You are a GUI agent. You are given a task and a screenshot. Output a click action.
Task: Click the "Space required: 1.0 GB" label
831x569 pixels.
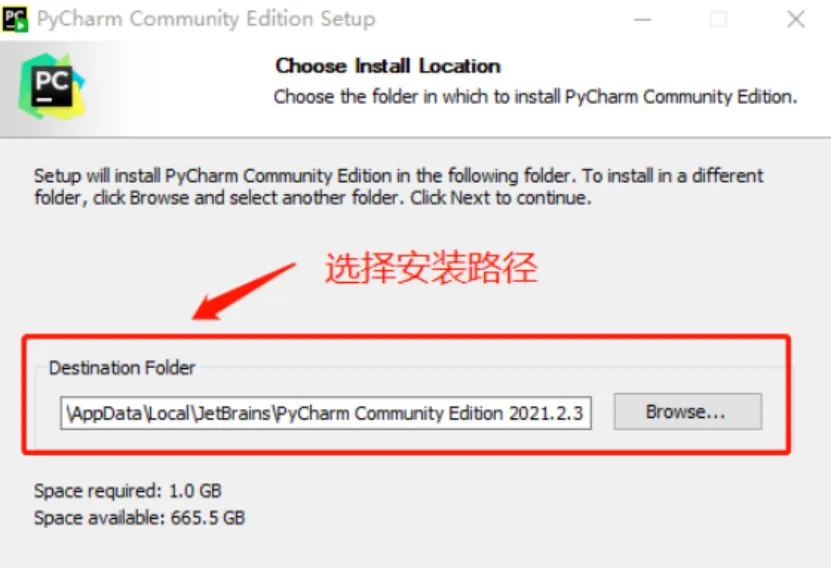(x=128, y=491)
